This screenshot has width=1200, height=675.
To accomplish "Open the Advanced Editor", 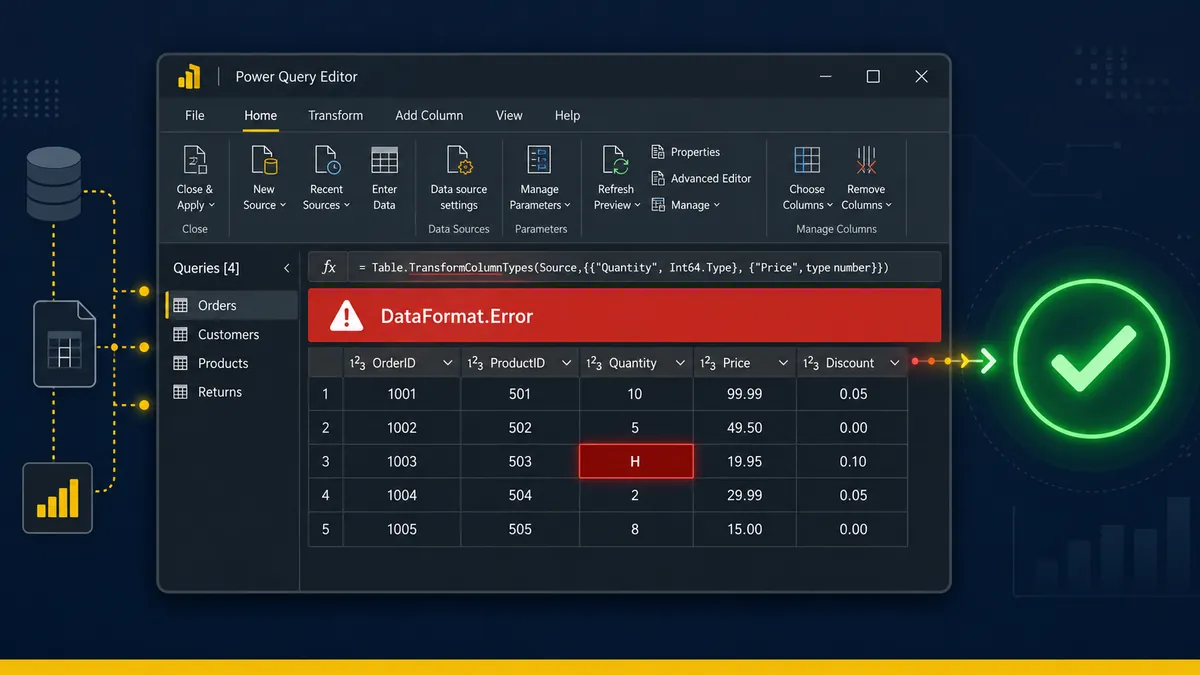I will [701, 178].
